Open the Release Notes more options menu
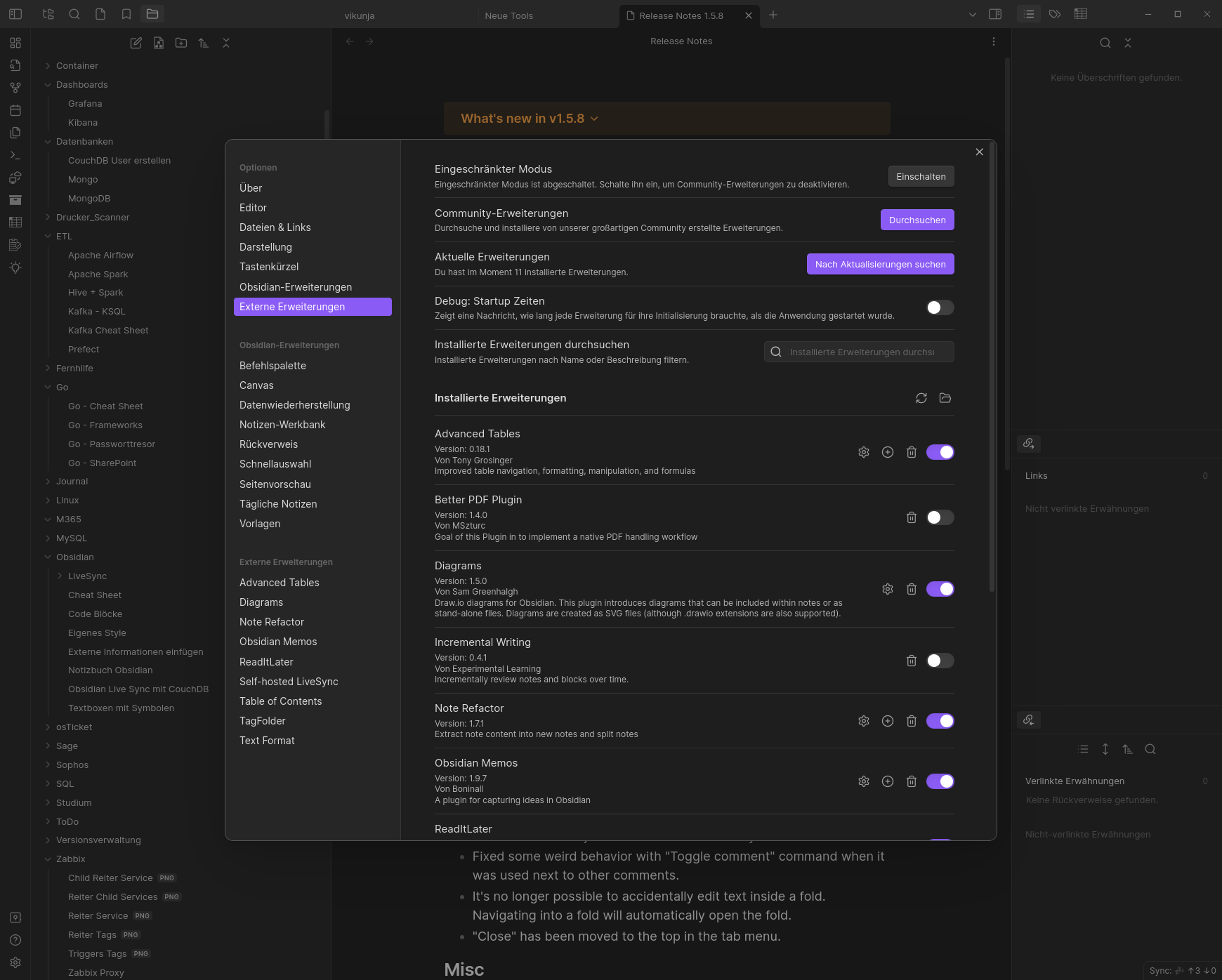1222x980 pixels. [994, 41]
